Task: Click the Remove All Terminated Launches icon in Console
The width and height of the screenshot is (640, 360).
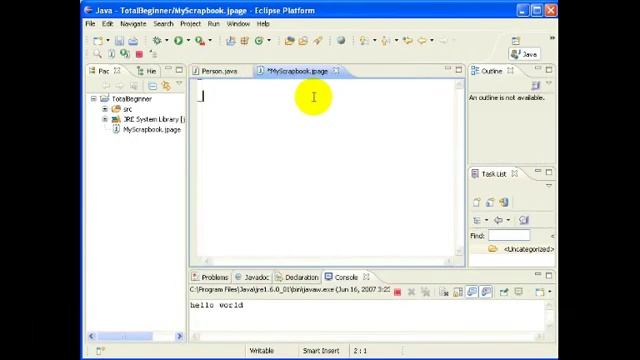Action: [425, 292]
